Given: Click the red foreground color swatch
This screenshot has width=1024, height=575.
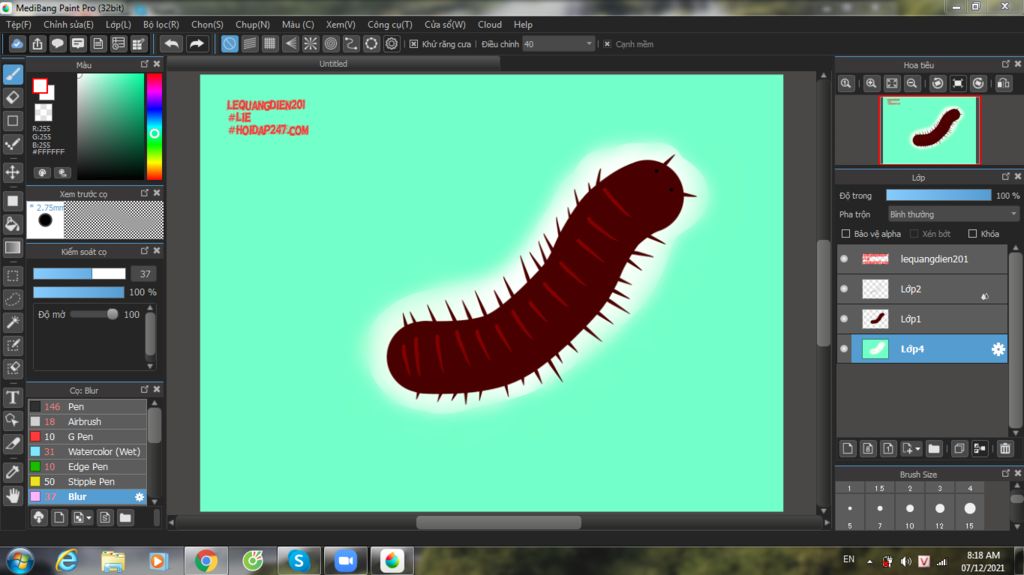Looking at the screenshot, I should (x=40, y=86).
